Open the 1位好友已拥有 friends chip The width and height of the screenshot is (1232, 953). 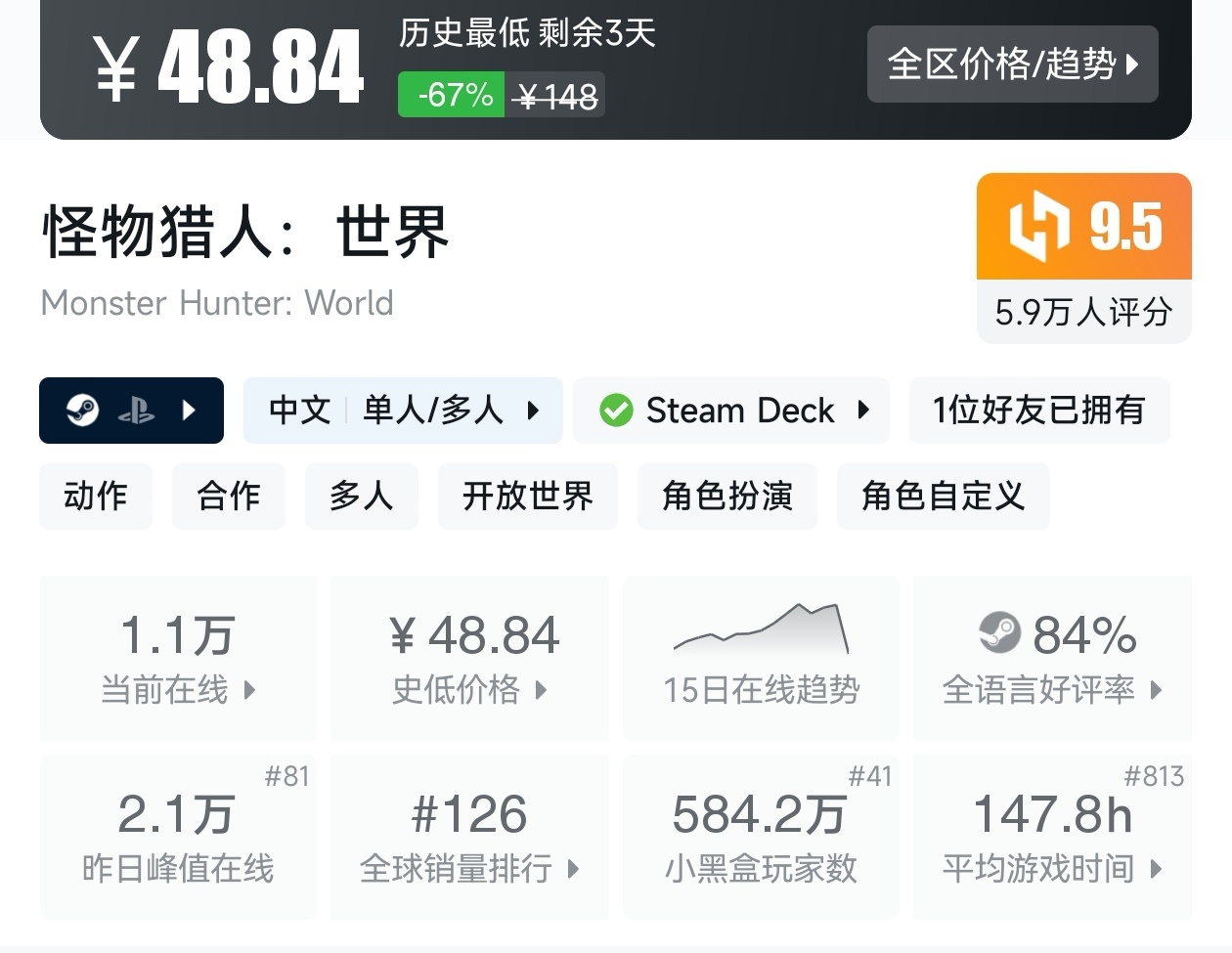[1039, 411]
